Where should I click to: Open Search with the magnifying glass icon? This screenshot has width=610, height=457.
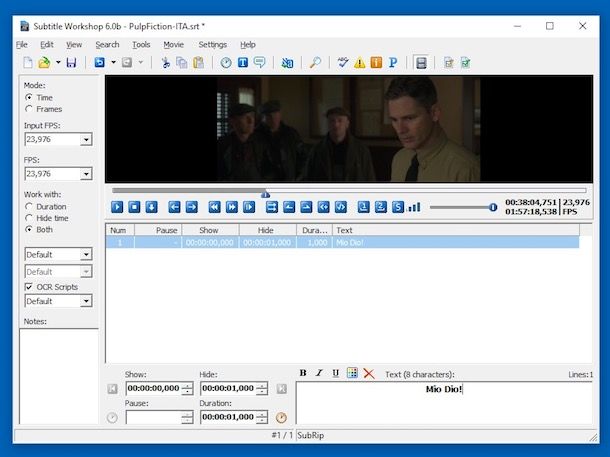pyautogui.click(x=315, y=63)
